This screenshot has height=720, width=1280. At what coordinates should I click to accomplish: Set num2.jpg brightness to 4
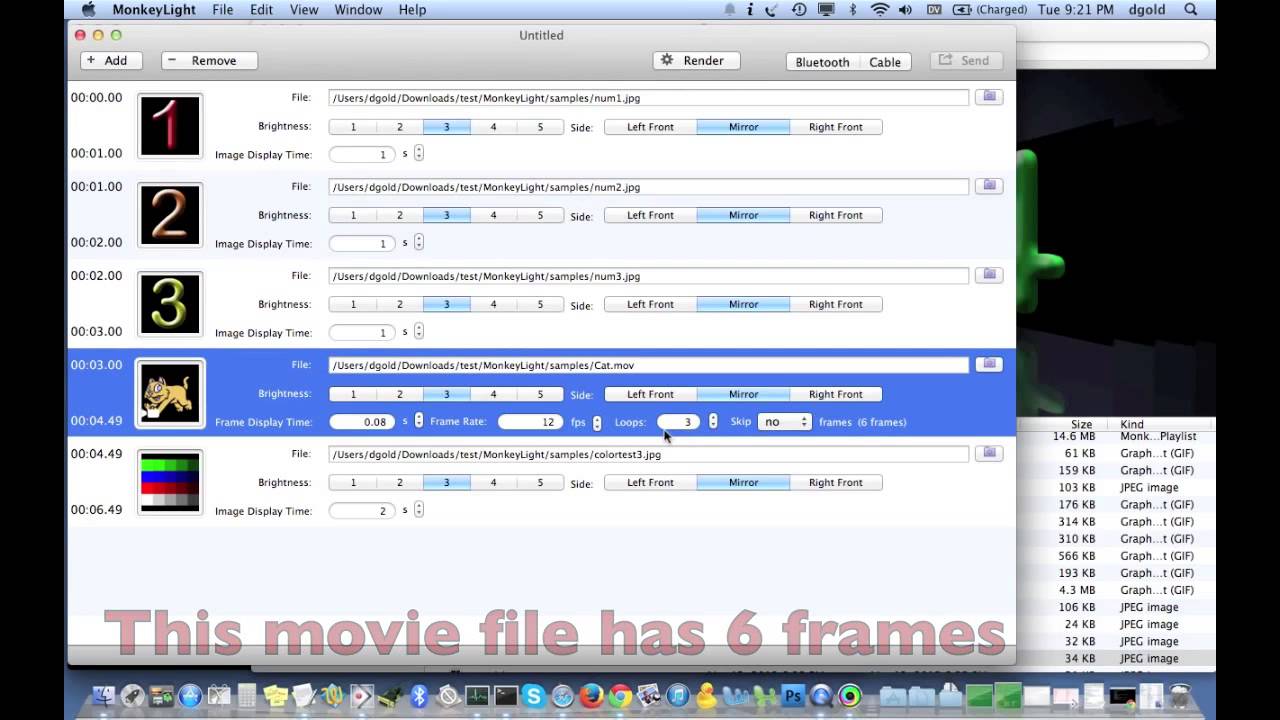pyautogui.click(x=493, y=215)
